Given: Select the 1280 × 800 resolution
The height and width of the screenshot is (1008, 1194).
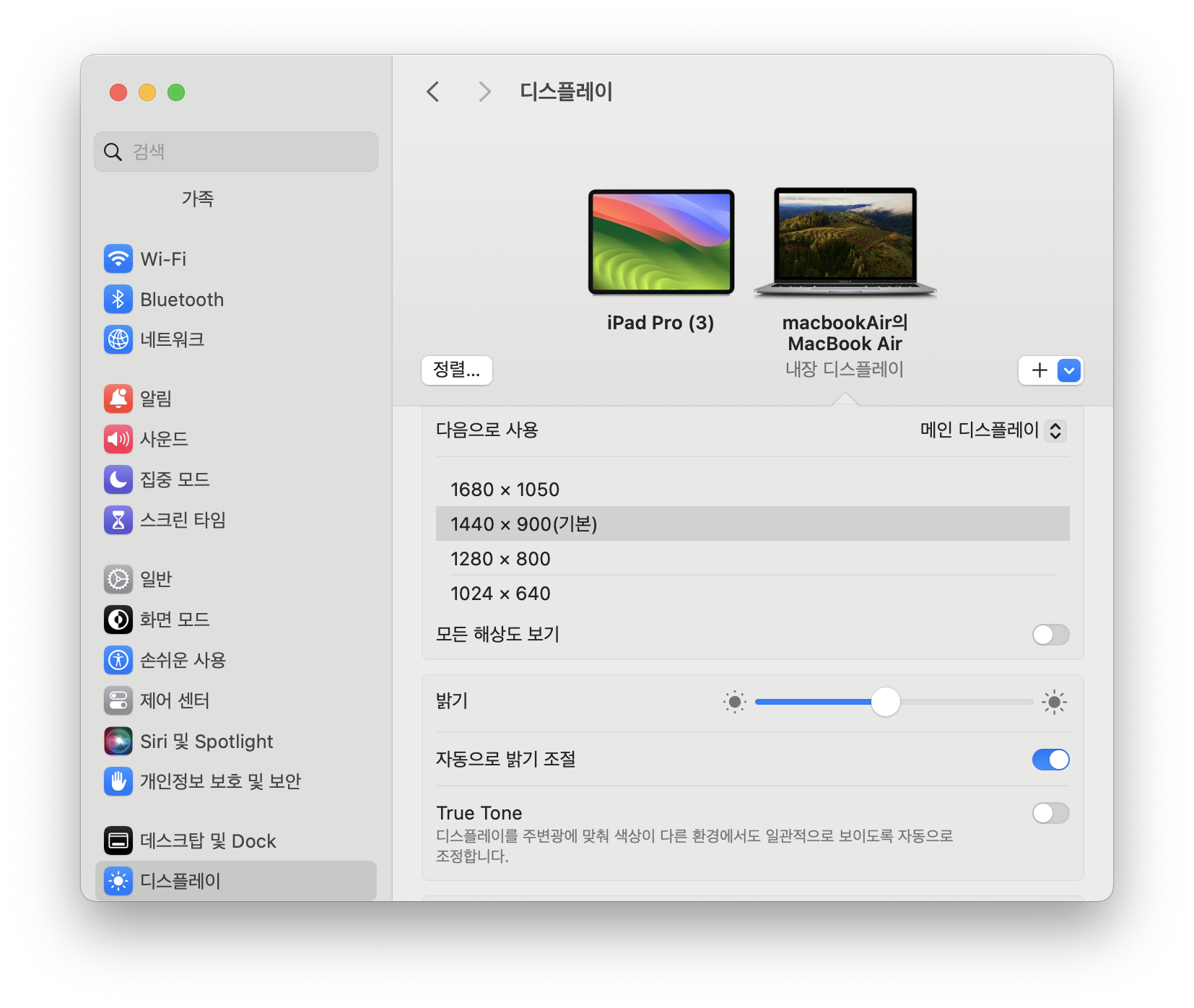Looking at the screenshot, I should [753, 559].
